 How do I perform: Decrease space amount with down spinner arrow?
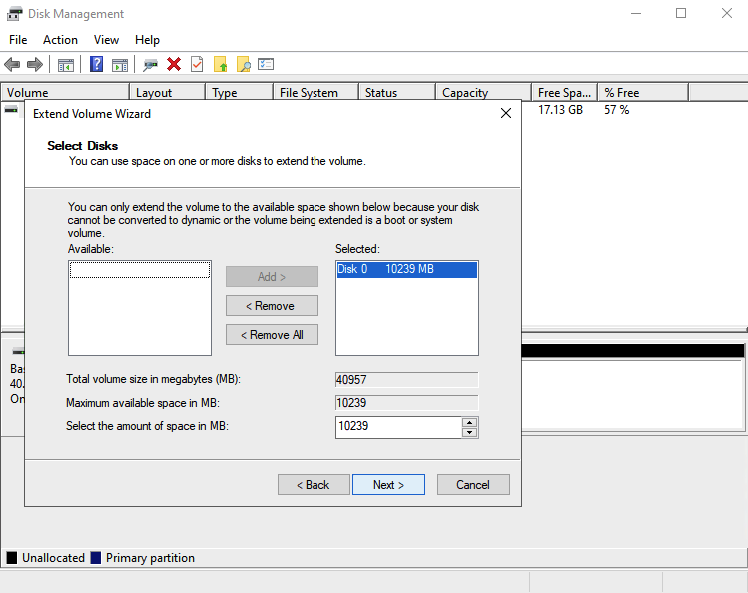[x=469, y=432]
